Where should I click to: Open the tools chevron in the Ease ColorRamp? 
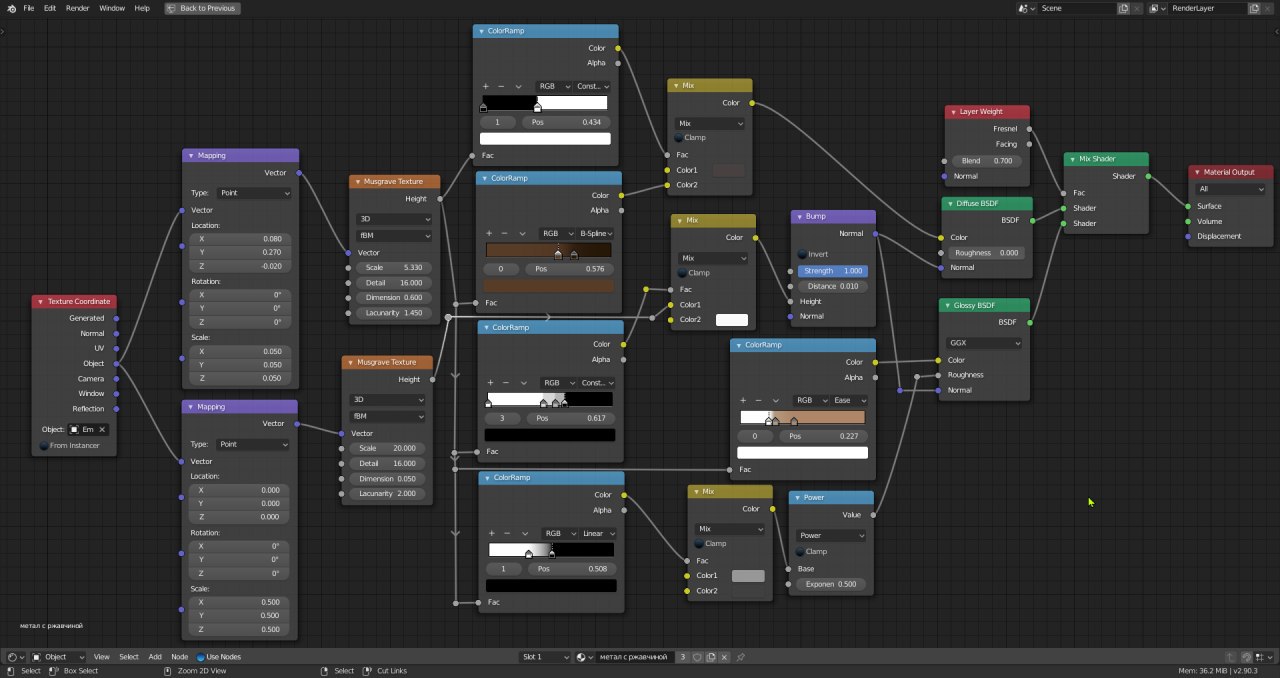[x=778, y=400]
